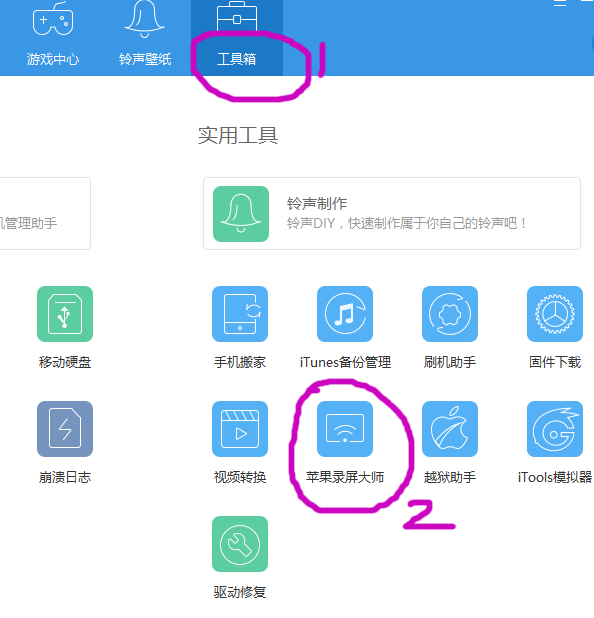Open the 驱动修复 driver repair icon
Image resolution: width=594 pixels, height=618 pixels.
[240, 544]
